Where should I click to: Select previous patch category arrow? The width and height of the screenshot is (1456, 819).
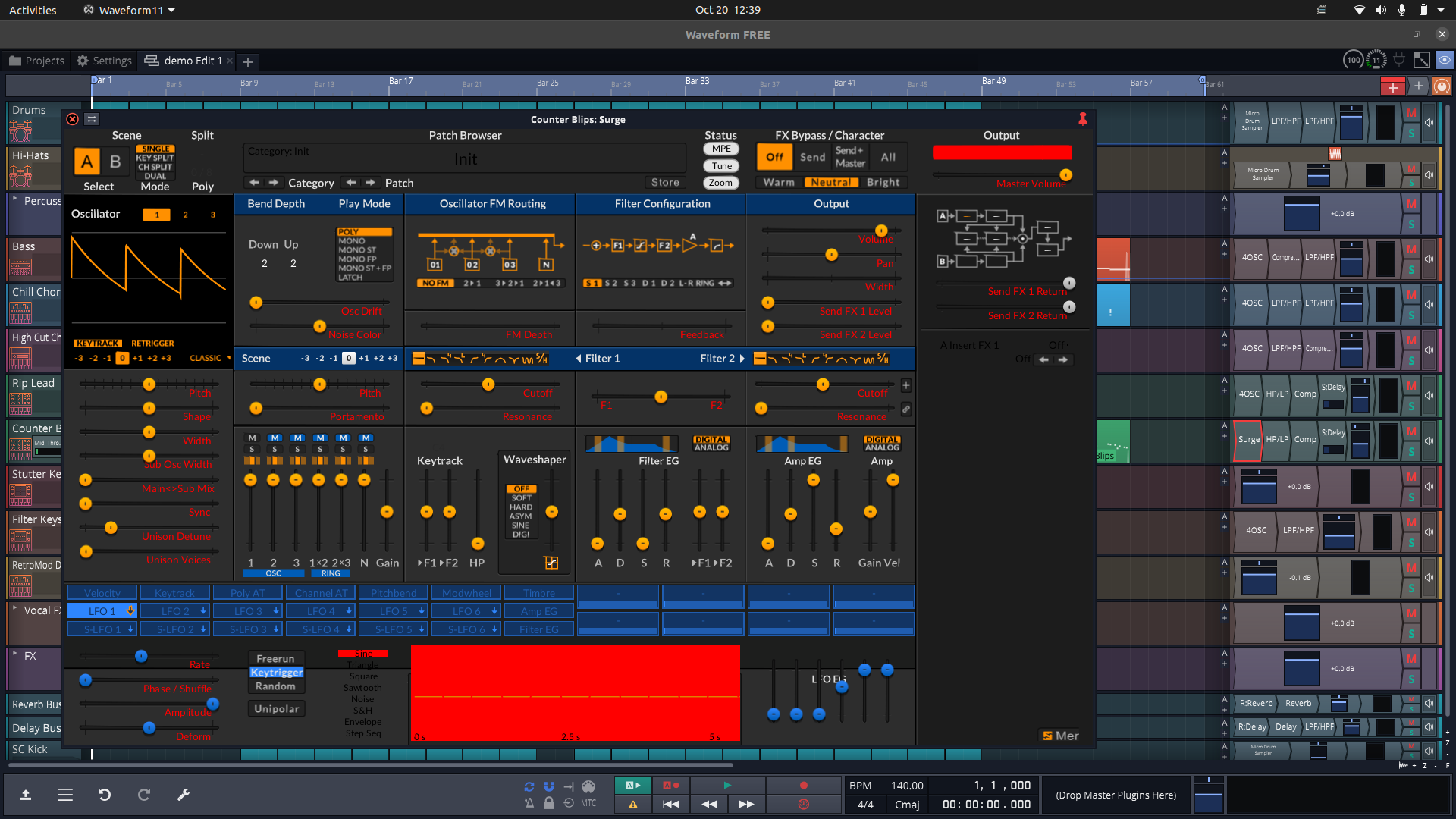point(255,183)
